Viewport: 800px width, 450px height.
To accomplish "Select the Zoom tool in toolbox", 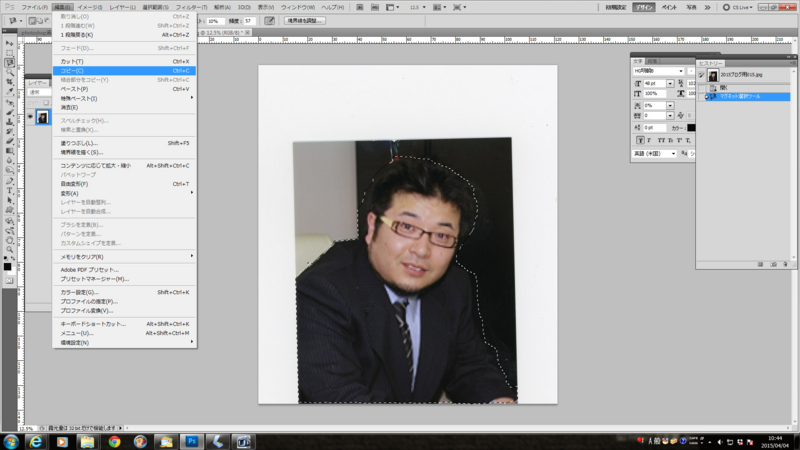I will click(x=10, y=249).
